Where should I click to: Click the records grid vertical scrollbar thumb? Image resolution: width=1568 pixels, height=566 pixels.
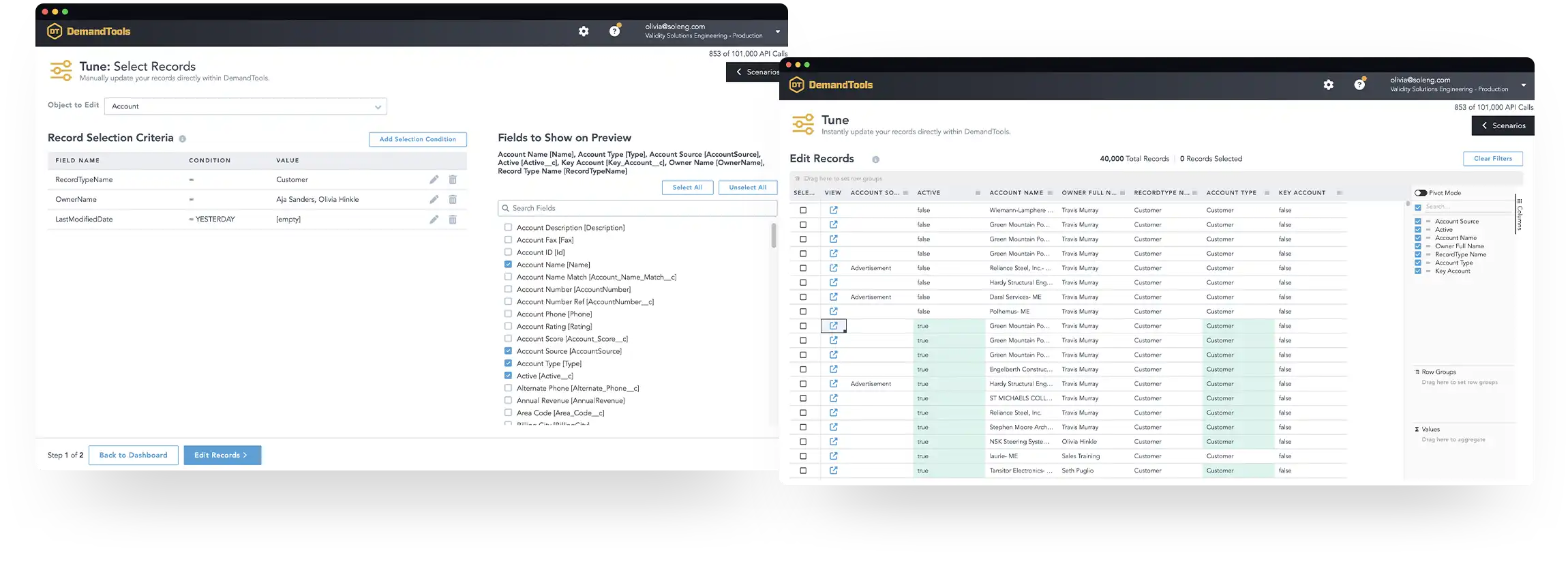tap(1408, 204)
